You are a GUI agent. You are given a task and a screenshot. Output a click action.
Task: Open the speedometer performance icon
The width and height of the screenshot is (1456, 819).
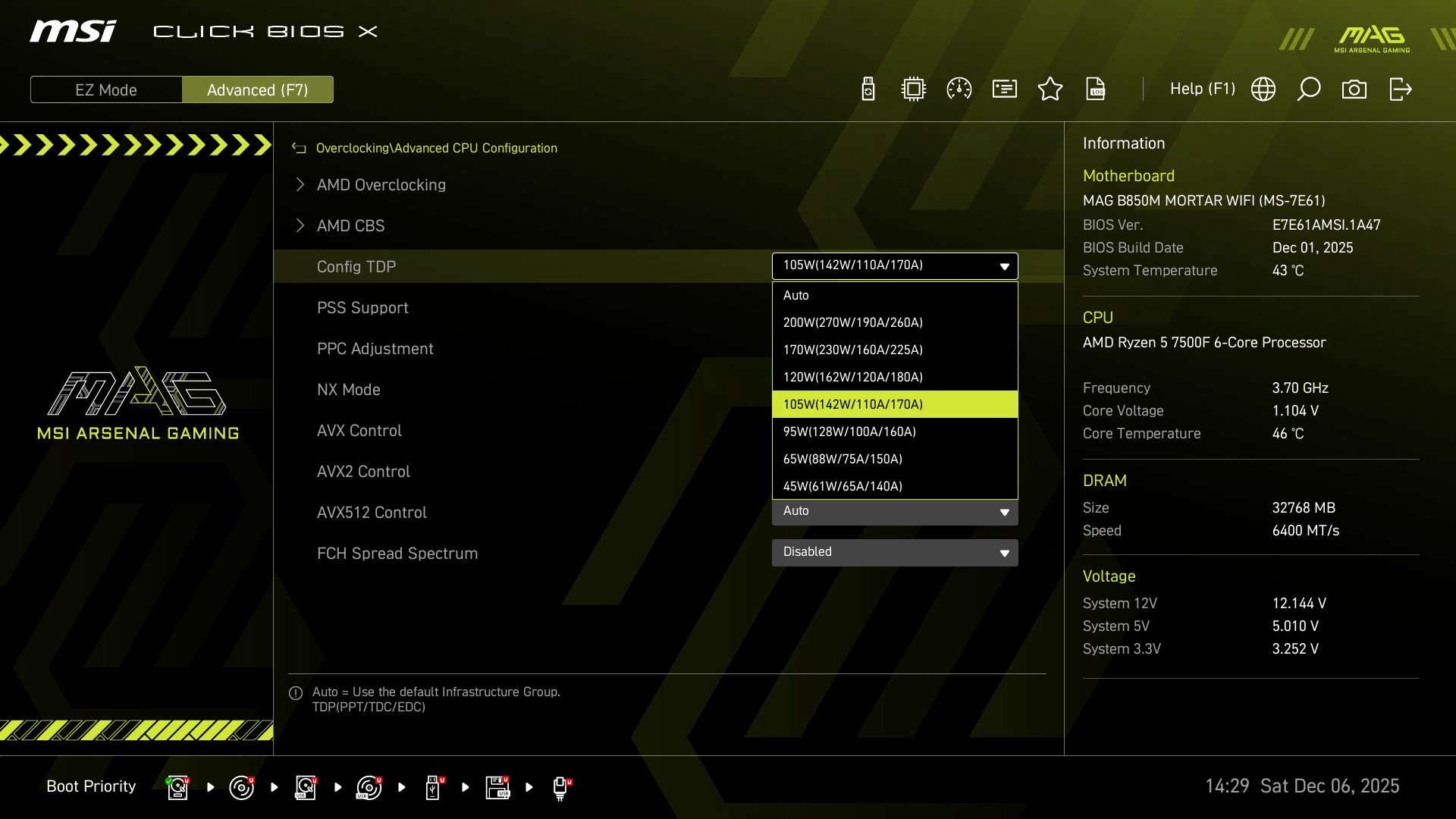pos(959,89)
